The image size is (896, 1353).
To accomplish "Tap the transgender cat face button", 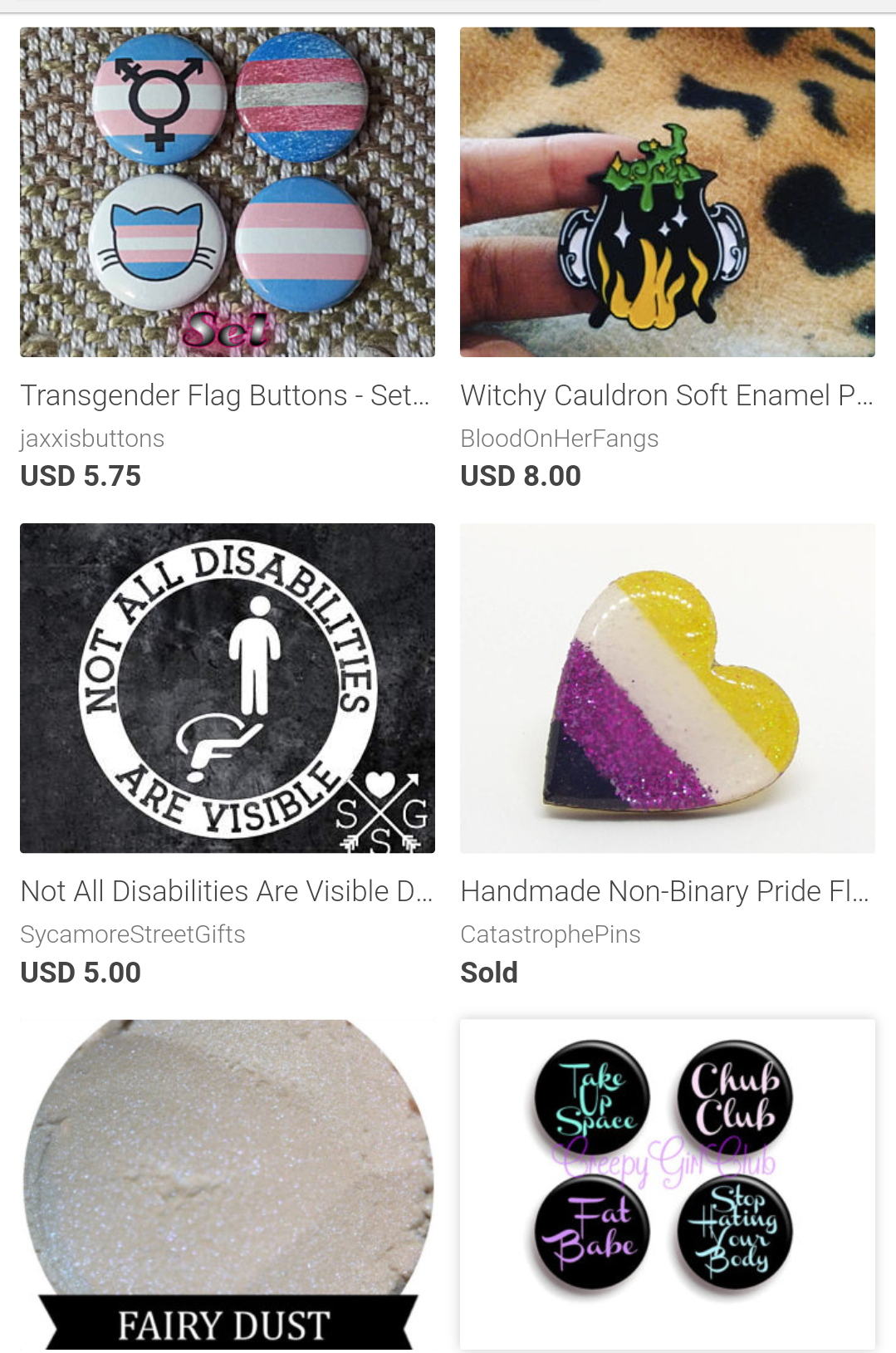I will click(x=157, y=242).
